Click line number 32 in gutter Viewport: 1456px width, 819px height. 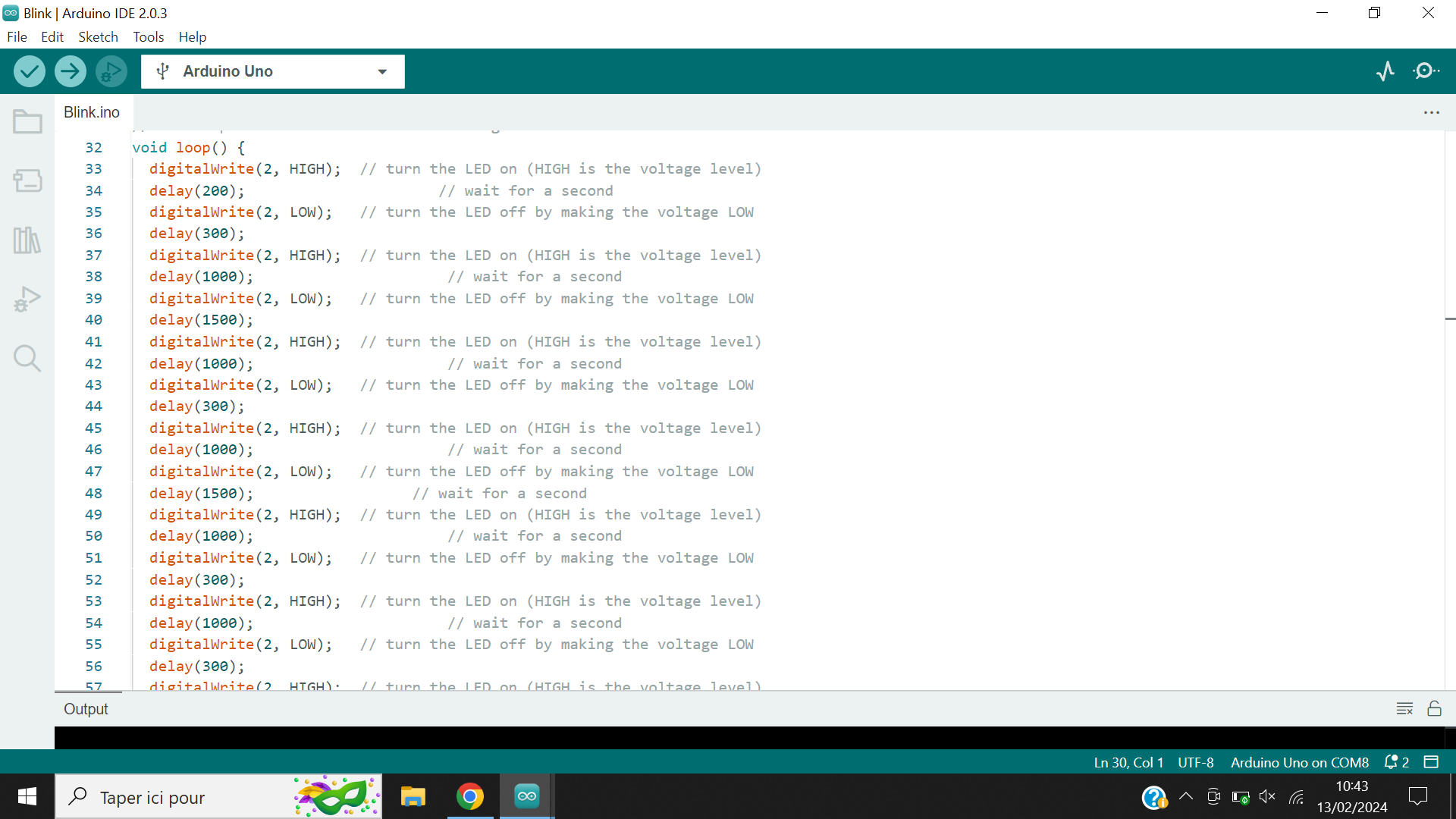[x=93, y=147]
